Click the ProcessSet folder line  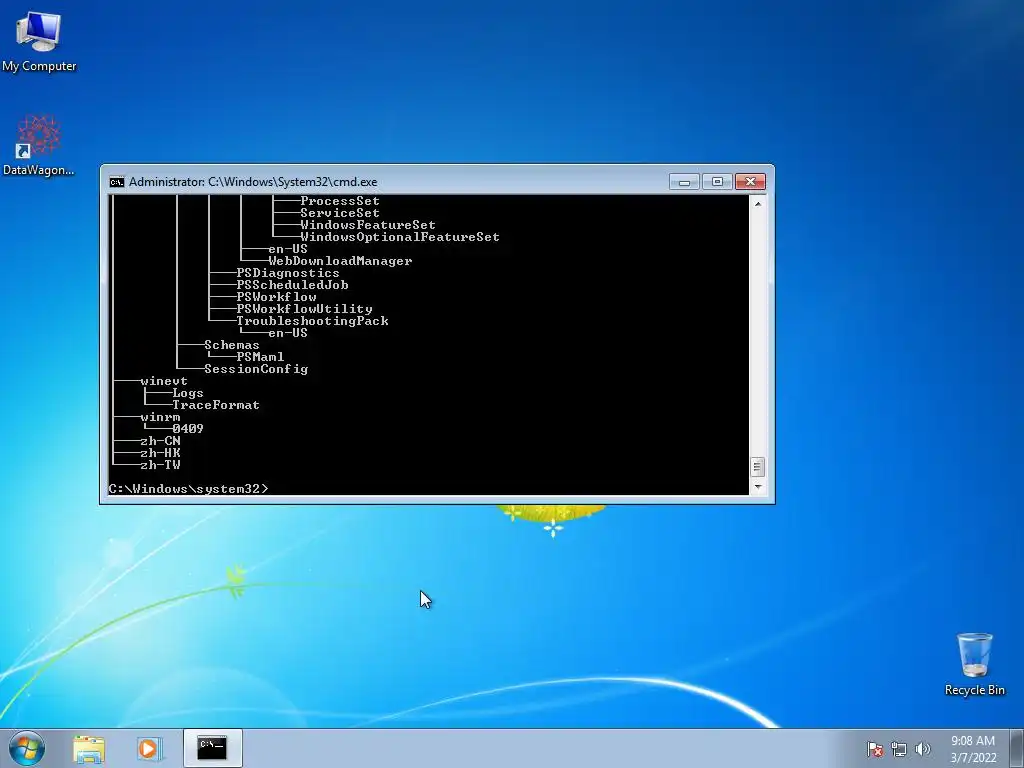pyautogui.click(x=340, y=201)
